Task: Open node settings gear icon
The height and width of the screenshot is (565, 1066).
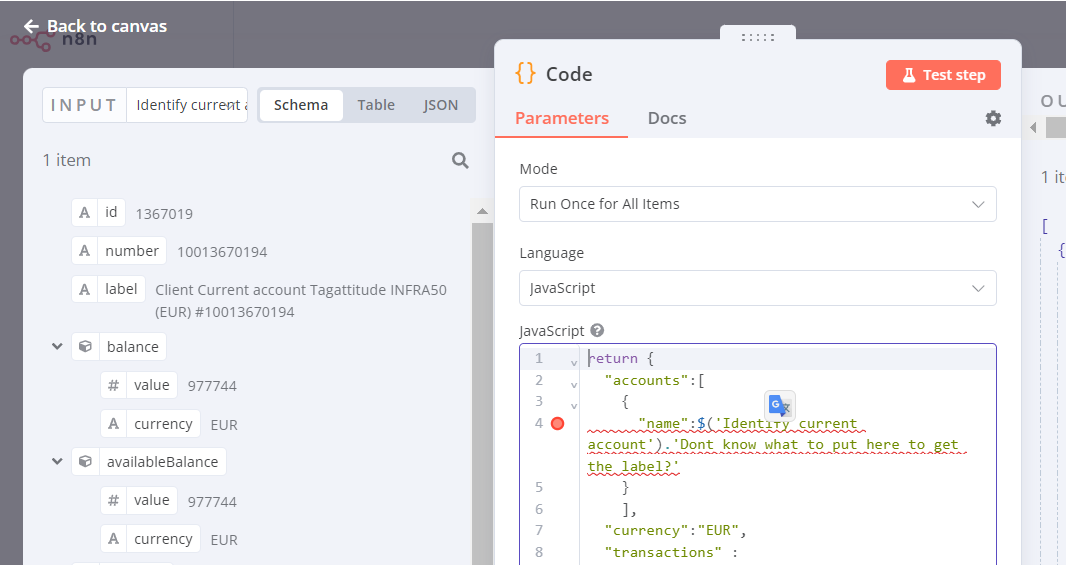Action: [992, 118]
